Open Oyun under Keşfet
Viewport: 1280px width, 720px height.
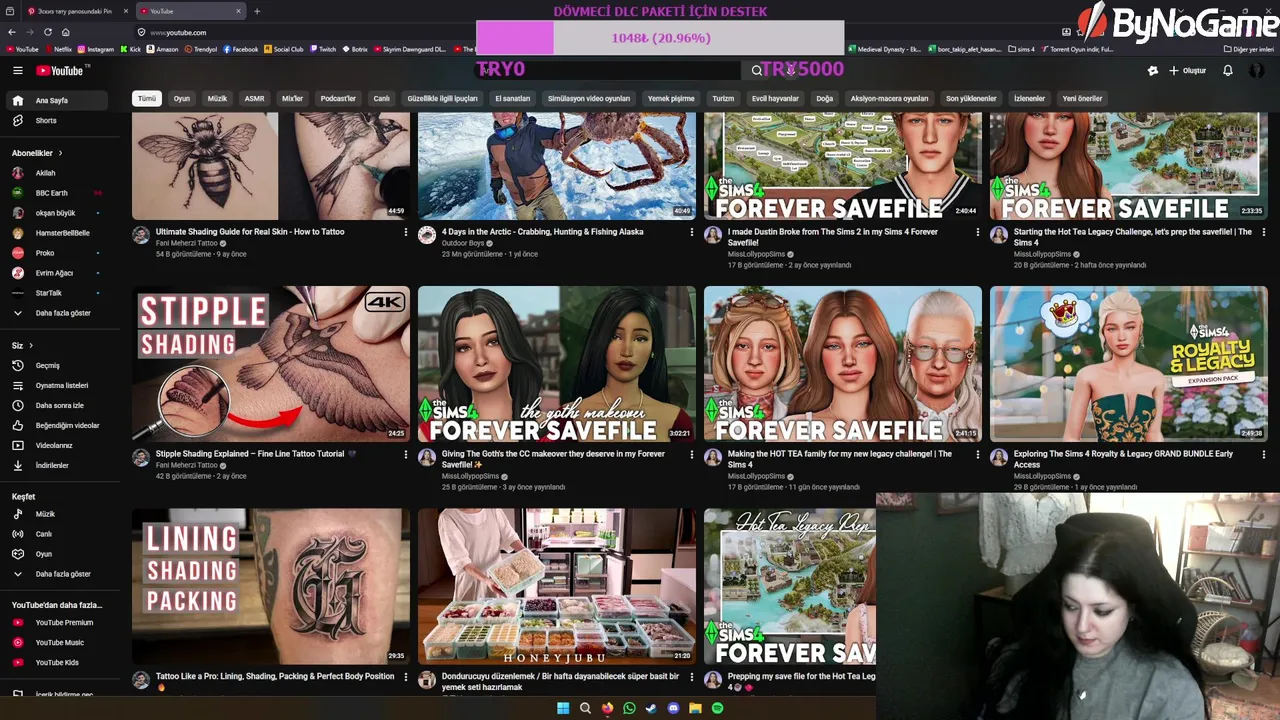click(44, 554)
